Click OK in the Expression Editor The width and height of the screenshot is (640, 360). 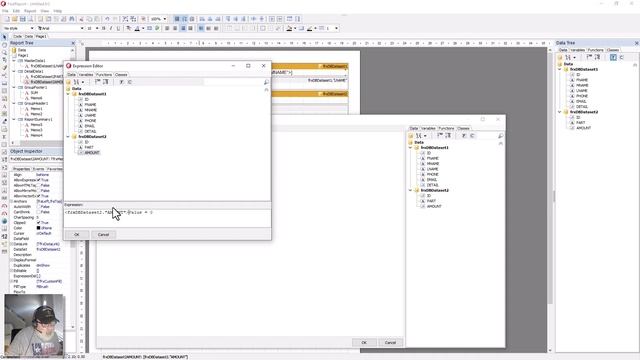coord(77,235)
